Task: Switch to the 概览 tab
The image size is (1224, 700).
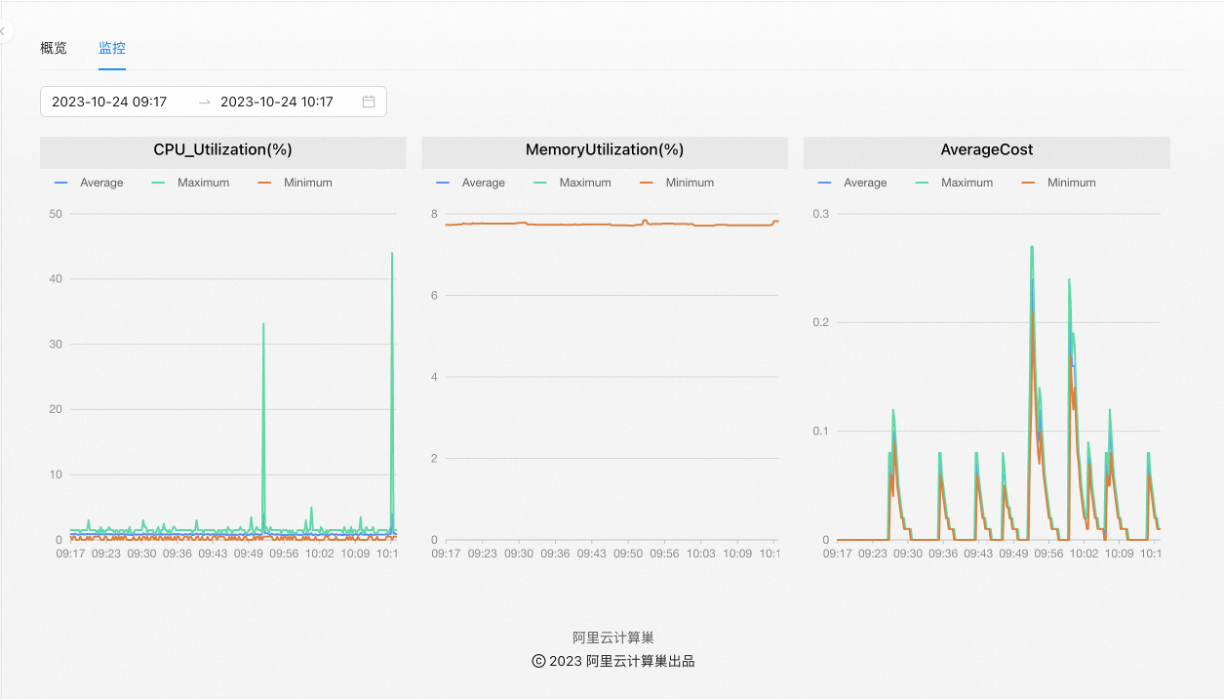Action: pyautogui.click(x=54, y=48)
